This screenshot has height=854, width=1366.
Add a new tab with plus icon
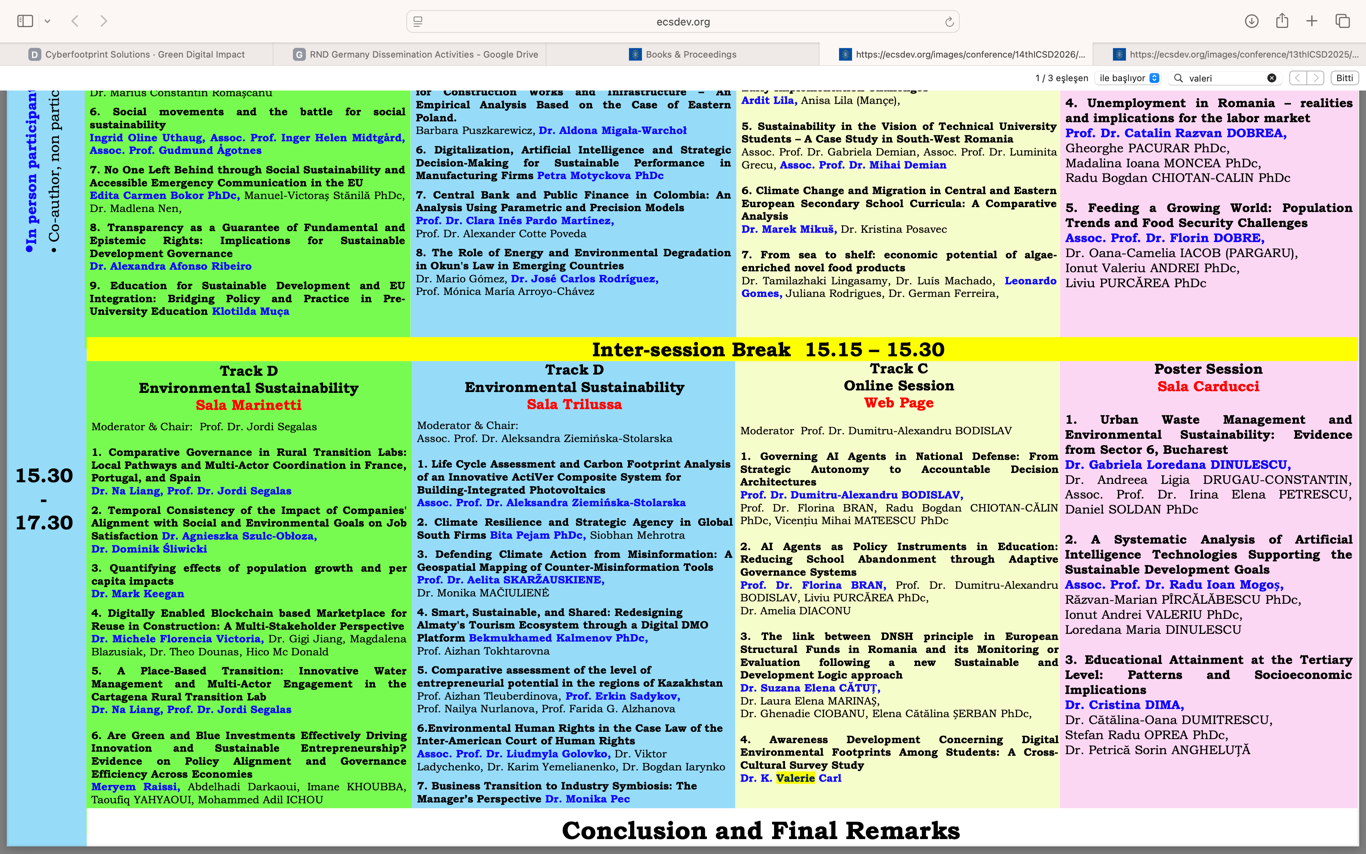coord(1311,21)
